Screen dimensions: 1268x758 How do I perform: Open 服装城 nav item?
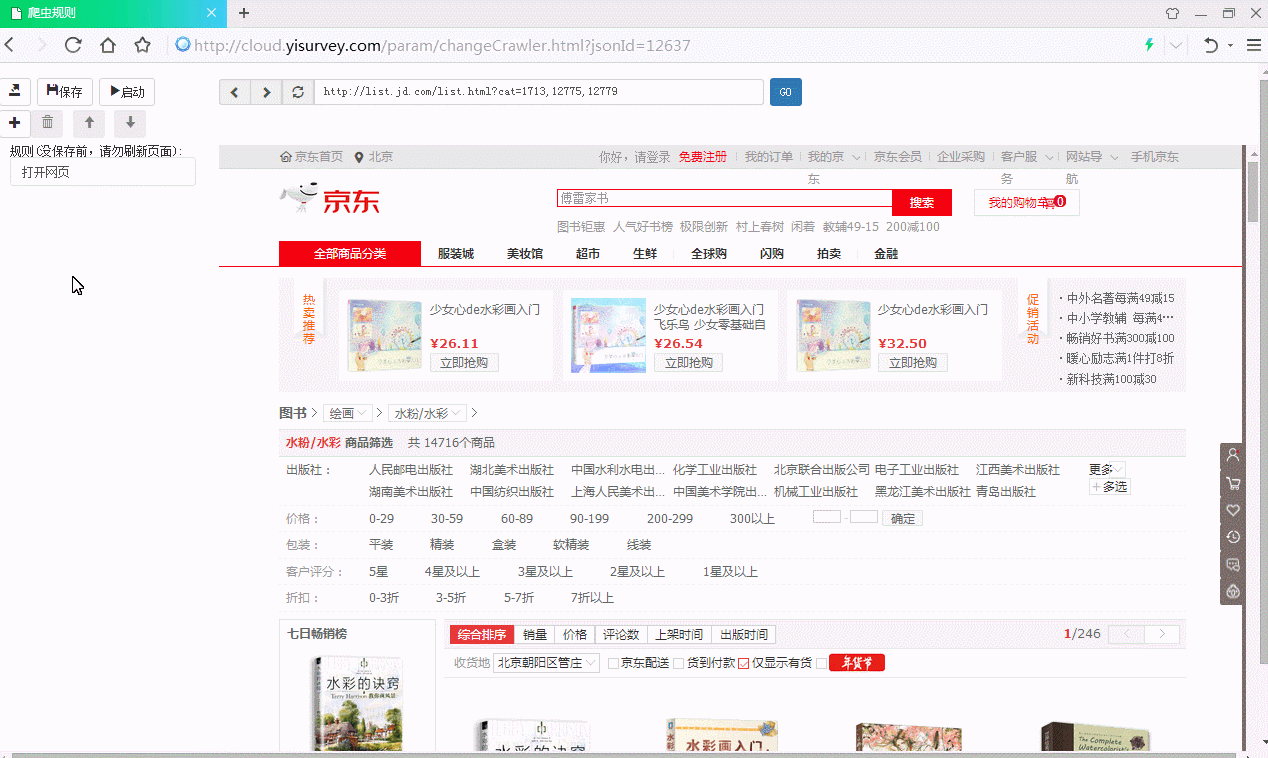[x=456, y=254]
